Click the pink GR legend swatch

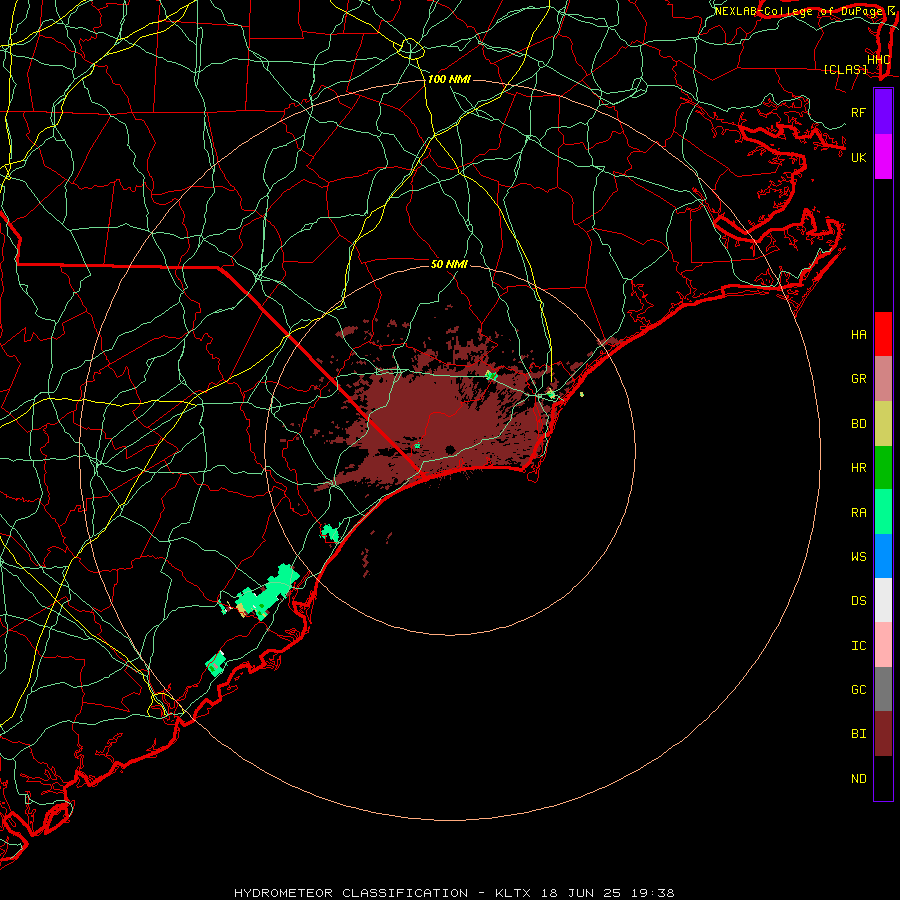pos(883,379)
